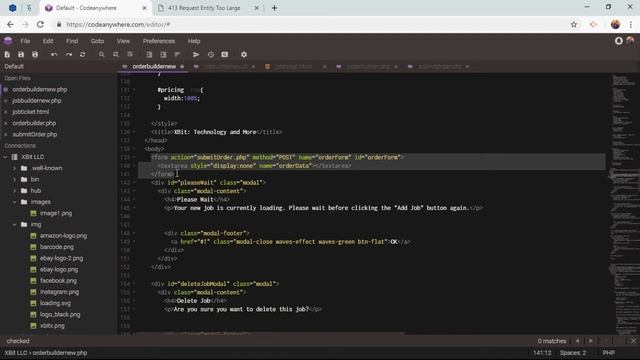Go to previous search match arrow
This screenshot has height=360, width=640.
[x=577, y=341]
